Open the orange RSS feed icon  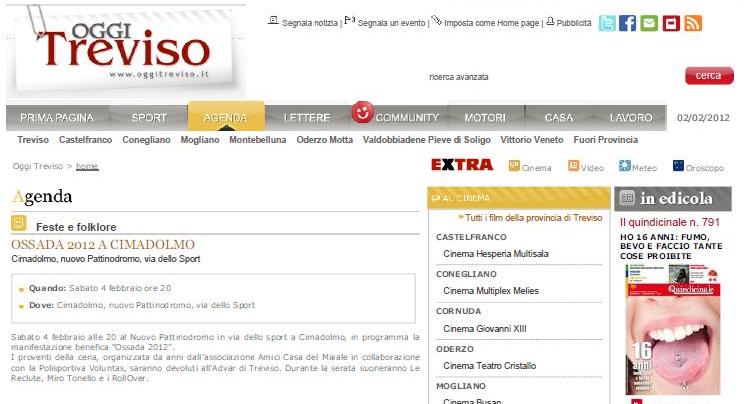coord(693,23)
